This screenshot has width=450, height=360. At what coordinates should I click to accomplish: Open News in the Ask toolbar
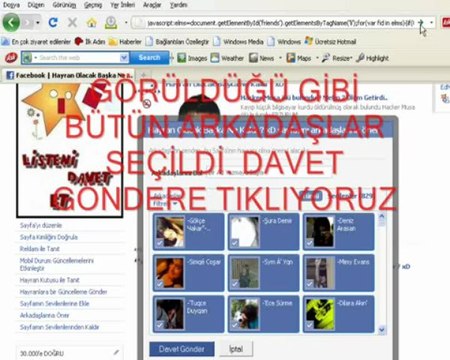click(x=262, y=58)
